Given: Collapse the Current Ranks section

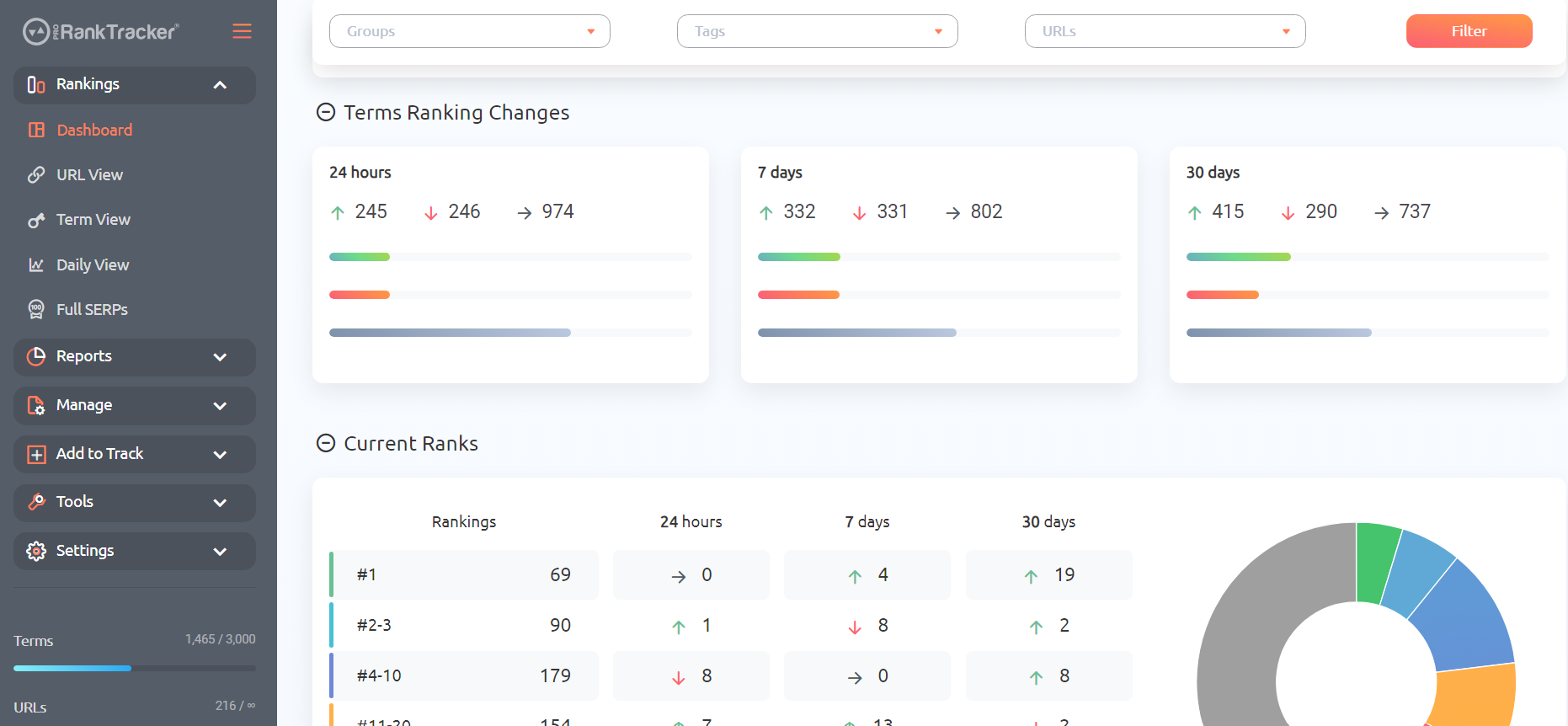Looking at the screenshot, I should point(326,443).
